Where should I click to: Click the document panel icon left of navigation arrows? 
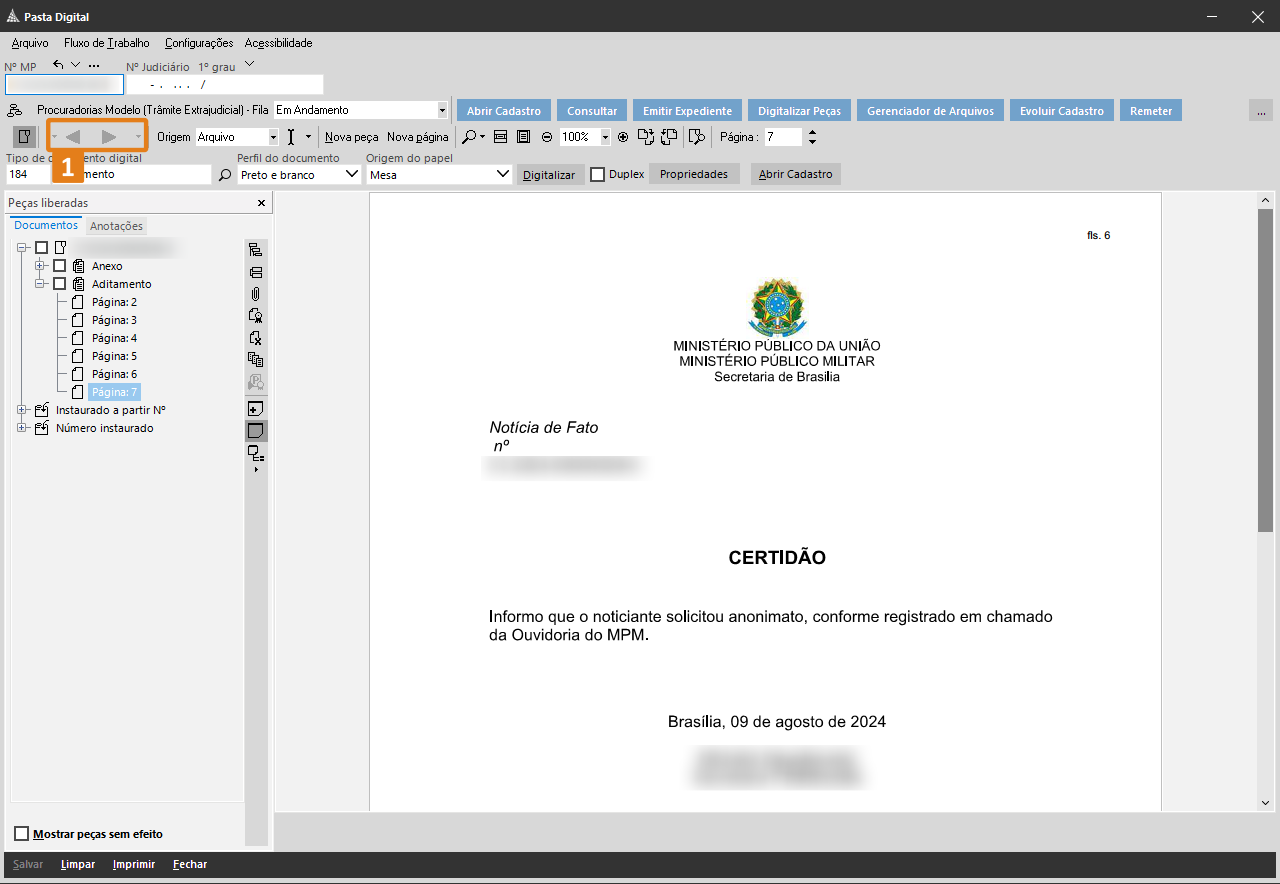25,136
